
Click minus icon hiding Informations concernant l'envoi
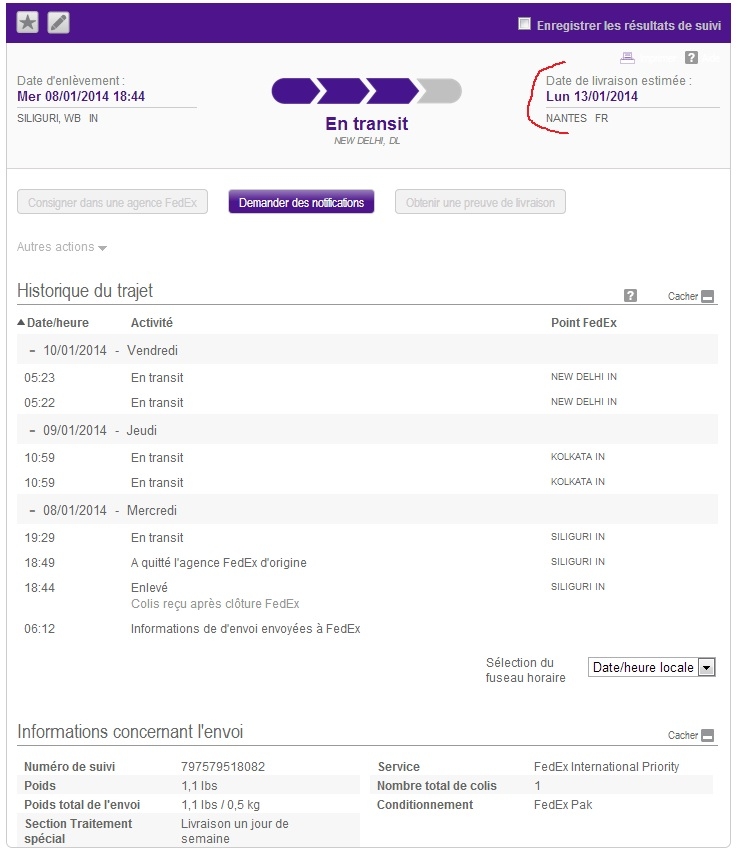pyautogui.click(x=708, y=736)
